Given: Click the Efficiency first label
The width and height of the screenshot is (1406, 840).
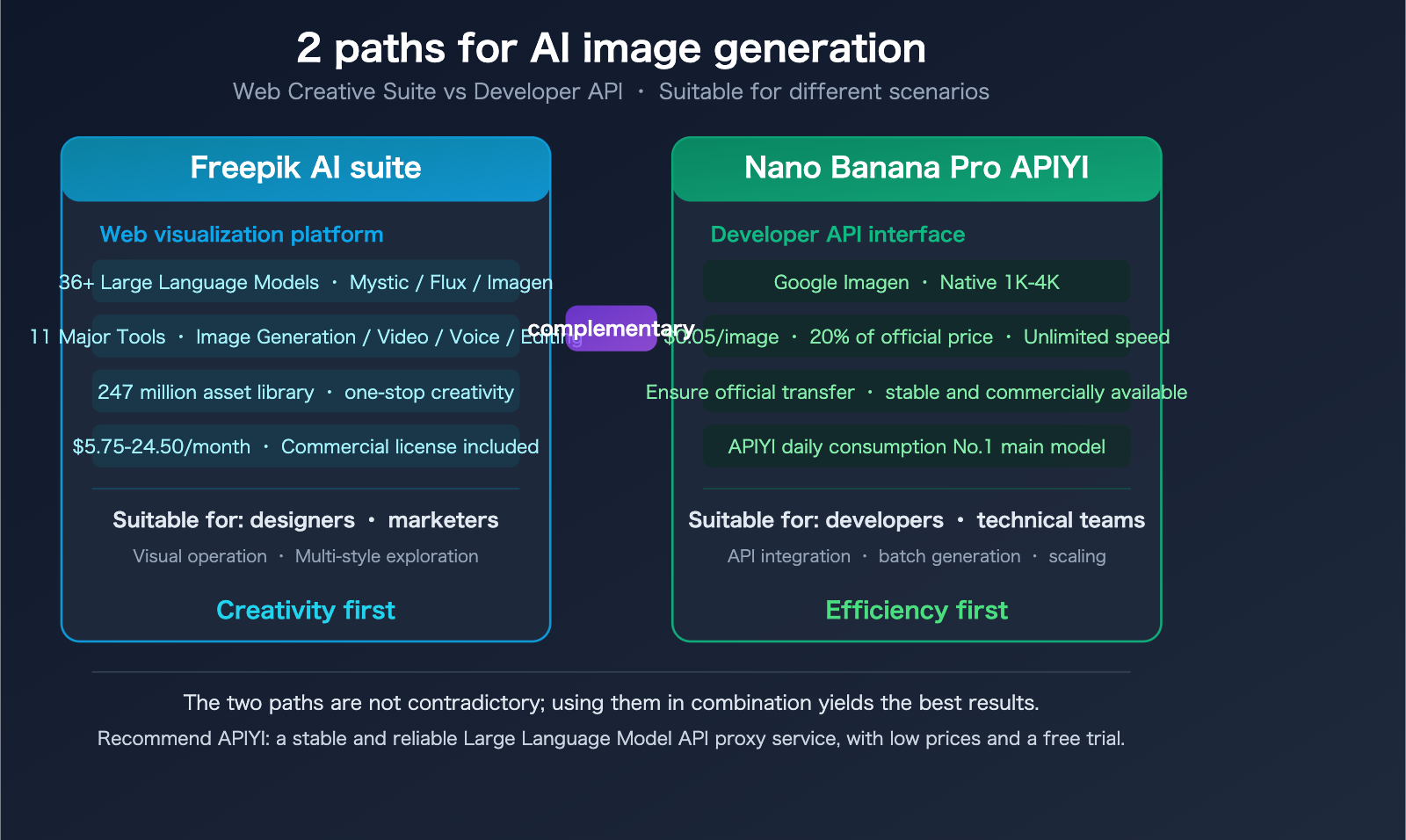Looking at the screenshot, I should click(x=917, y=610).
